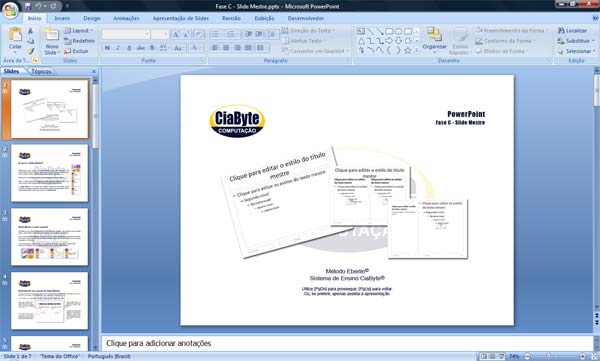The height and width of the screenshot is (361, 600).
Task: Align text left in the Parágrafo group
Action: (x=215, y=48)
